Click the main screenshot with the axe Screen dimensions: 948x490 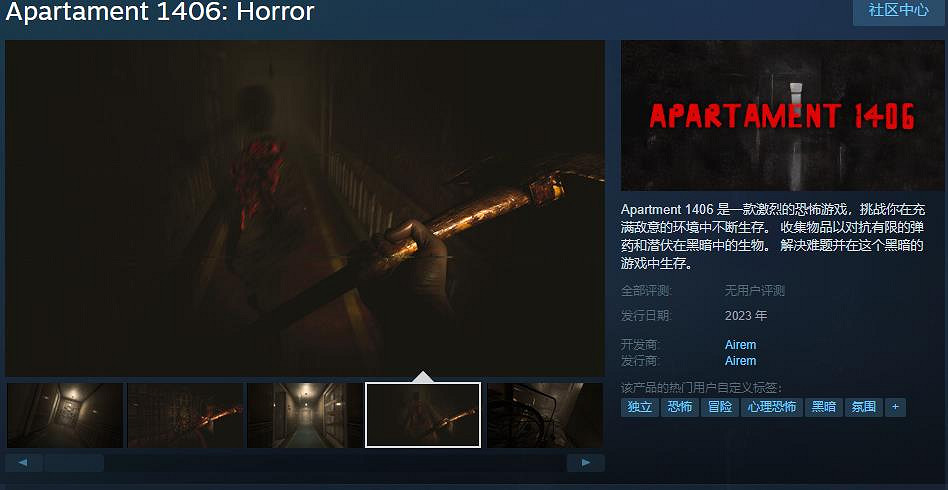click(305, 209)
